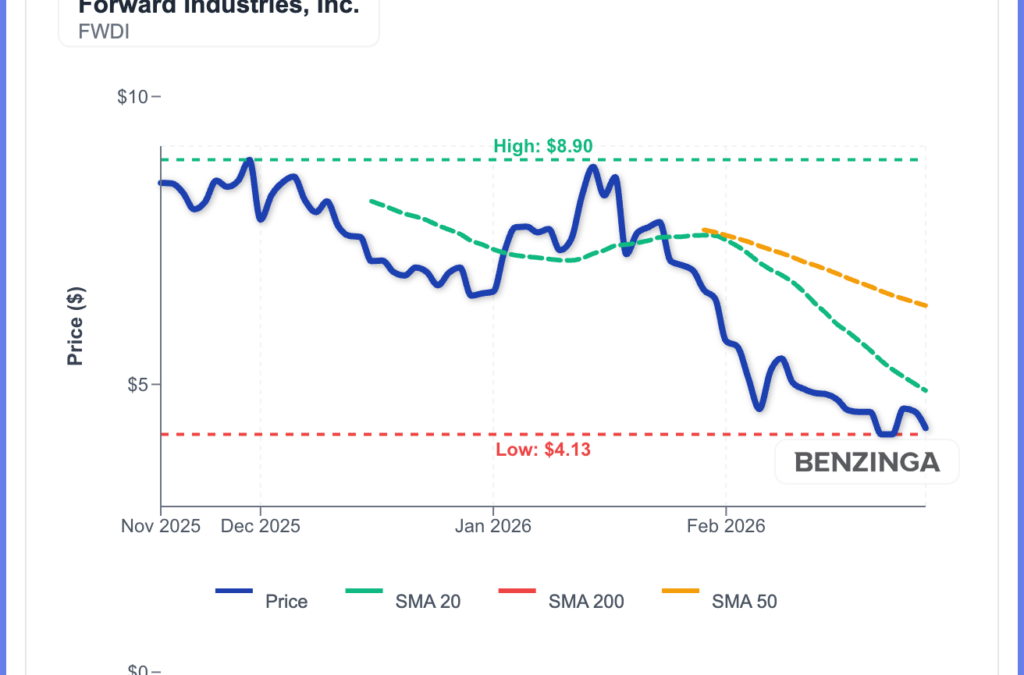
Task: Click the Jan 2026 axis tick label
Action: (x=492, y=526)
